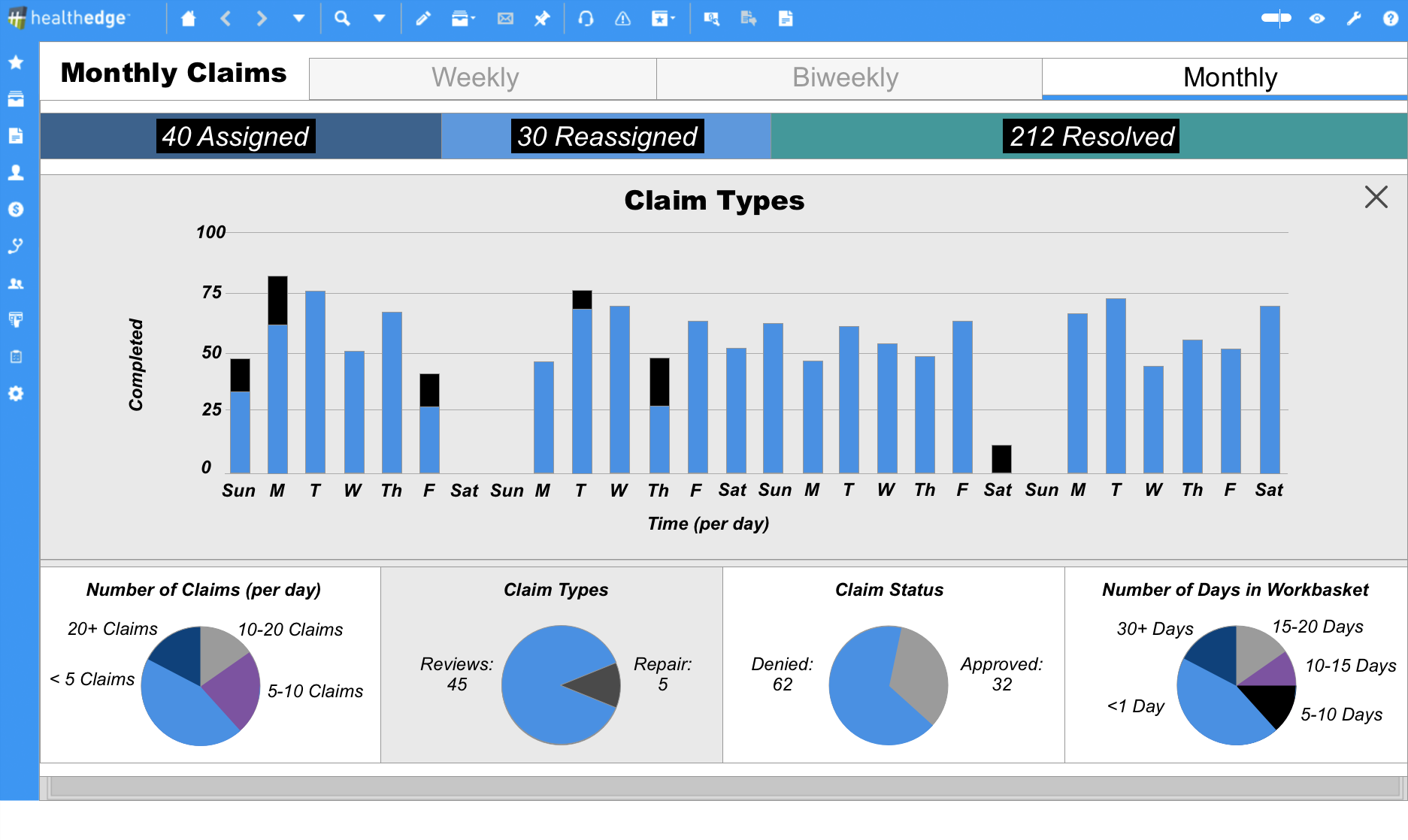
Task: Close the Claim Types chart panel
Action: 1376,197
